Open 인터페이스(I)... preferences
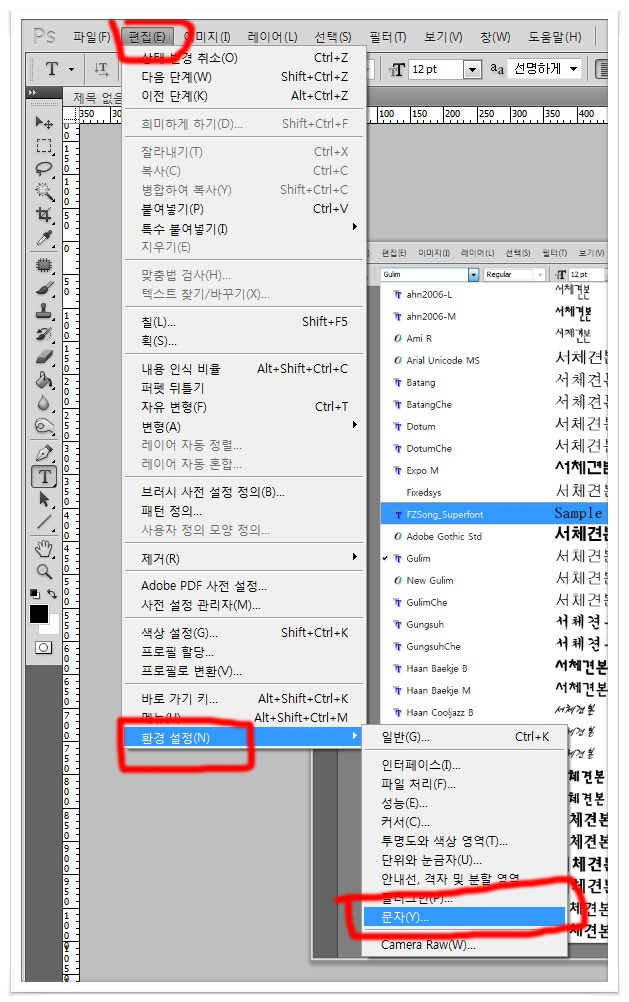629x1002 pixels. [x=465, y=765]
